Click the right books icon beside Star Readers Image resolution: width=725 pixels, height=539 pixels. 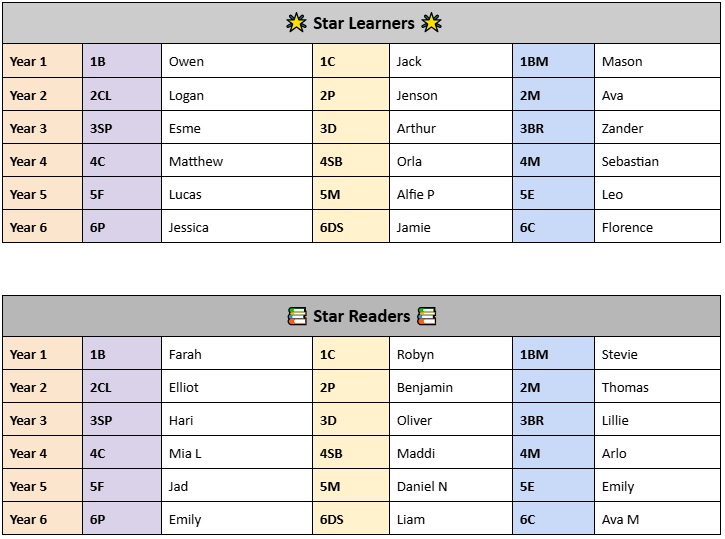(x=426, y=316)
